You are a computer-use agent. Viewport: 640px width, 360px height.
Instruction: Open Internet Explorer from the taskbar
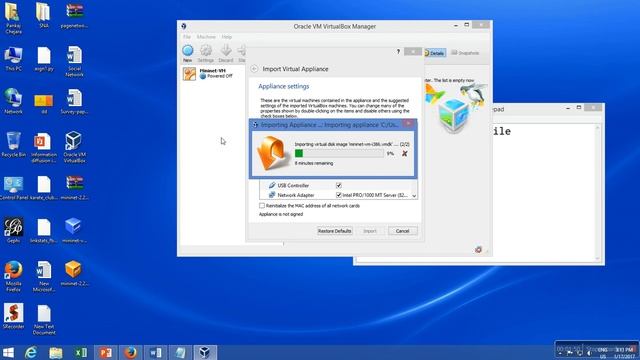tap(31, 353)
